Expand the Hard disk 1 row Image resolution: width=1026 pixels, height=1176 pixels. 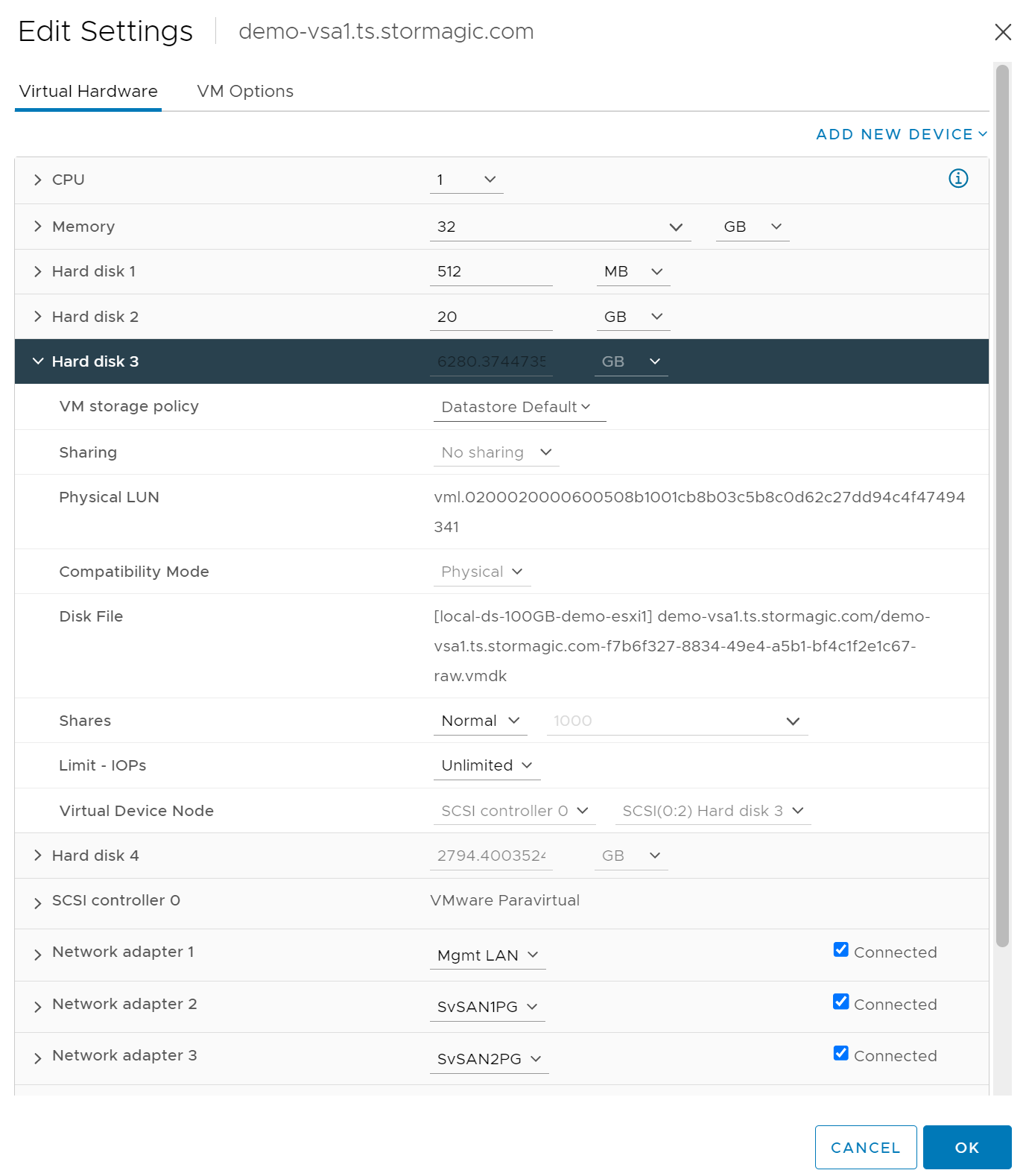(x=38, y=271)
